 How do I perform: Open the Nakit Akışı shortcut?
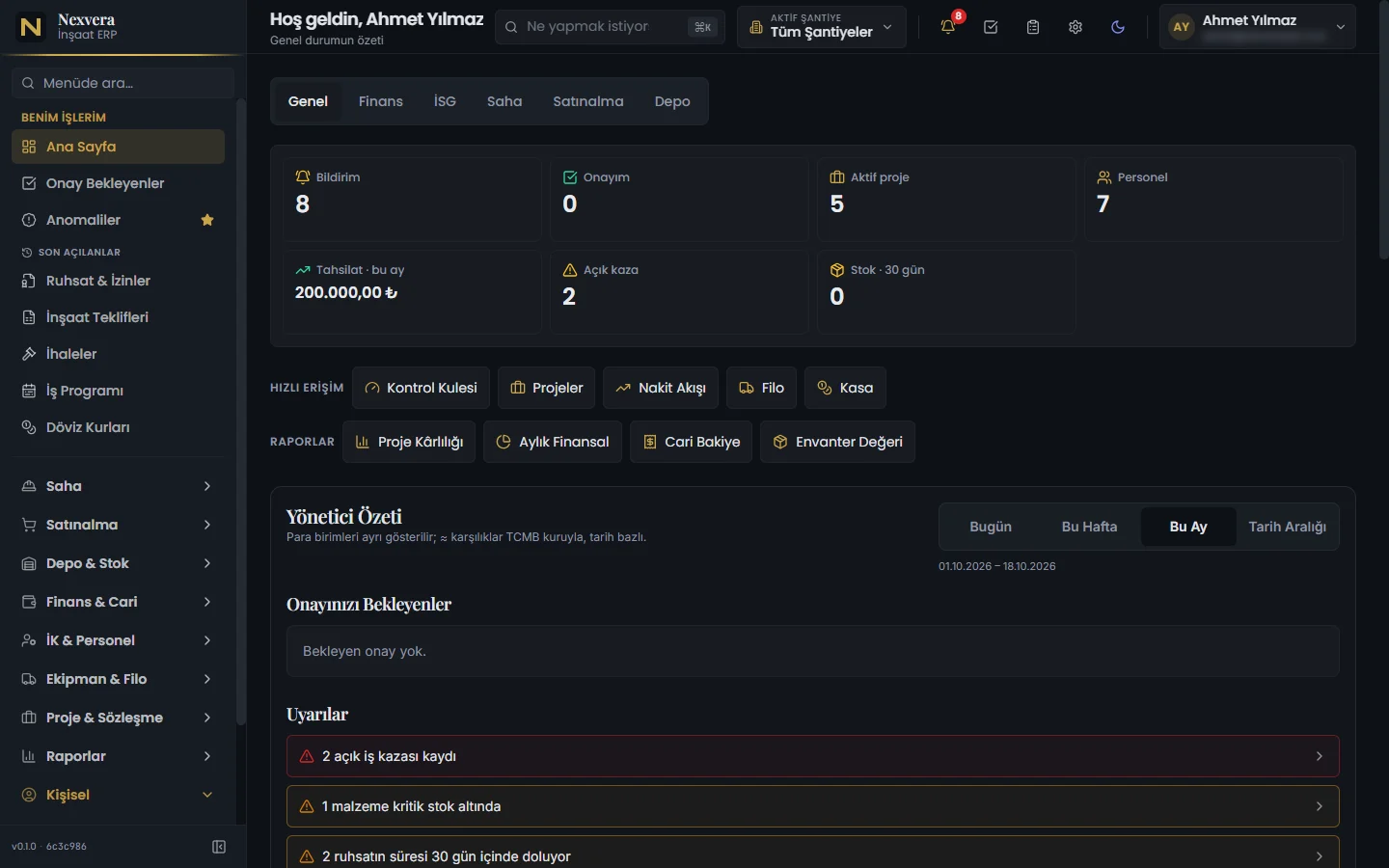click(661, 388)
